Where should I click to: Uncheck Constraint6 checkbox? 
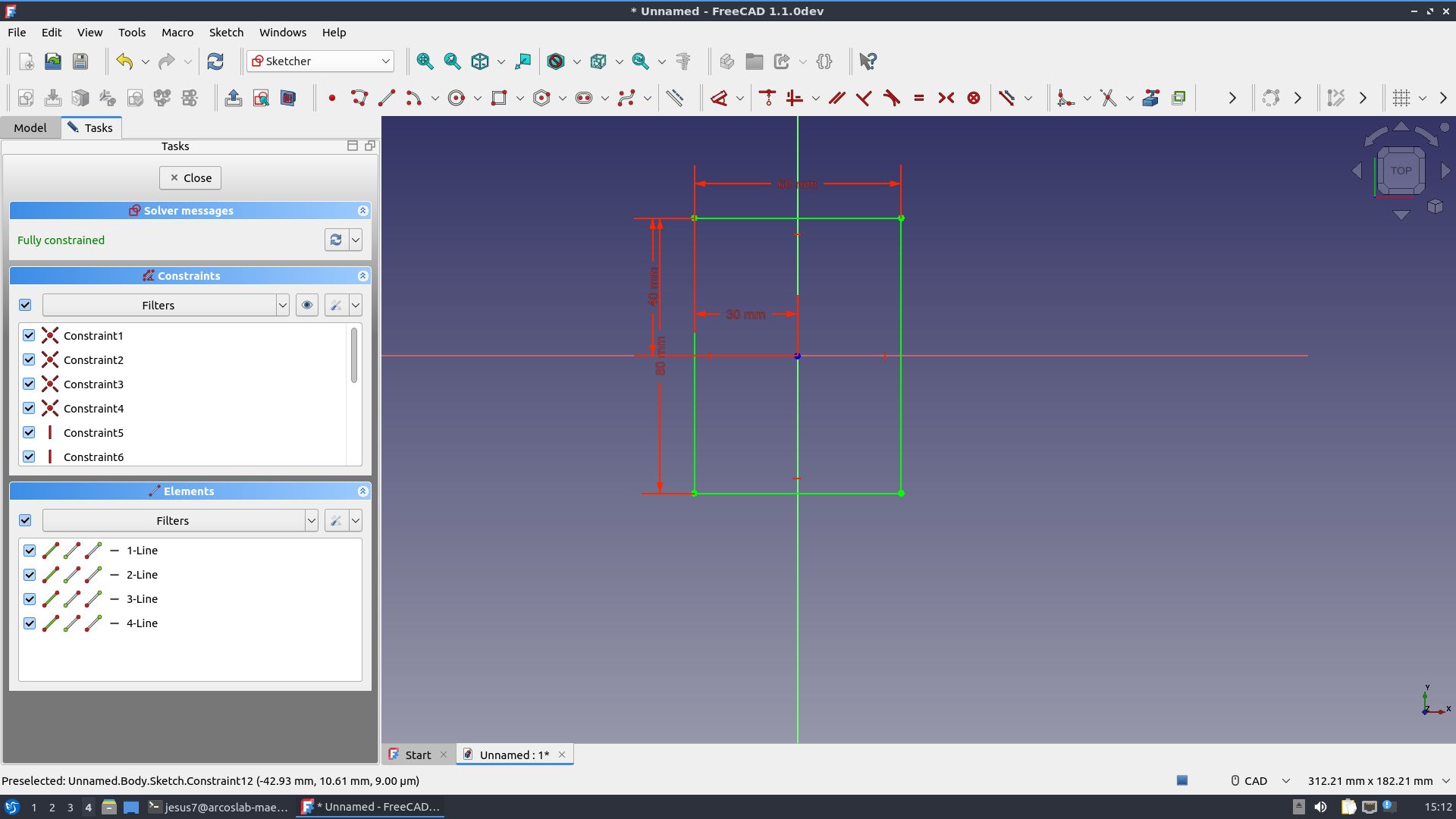point(29,457)
